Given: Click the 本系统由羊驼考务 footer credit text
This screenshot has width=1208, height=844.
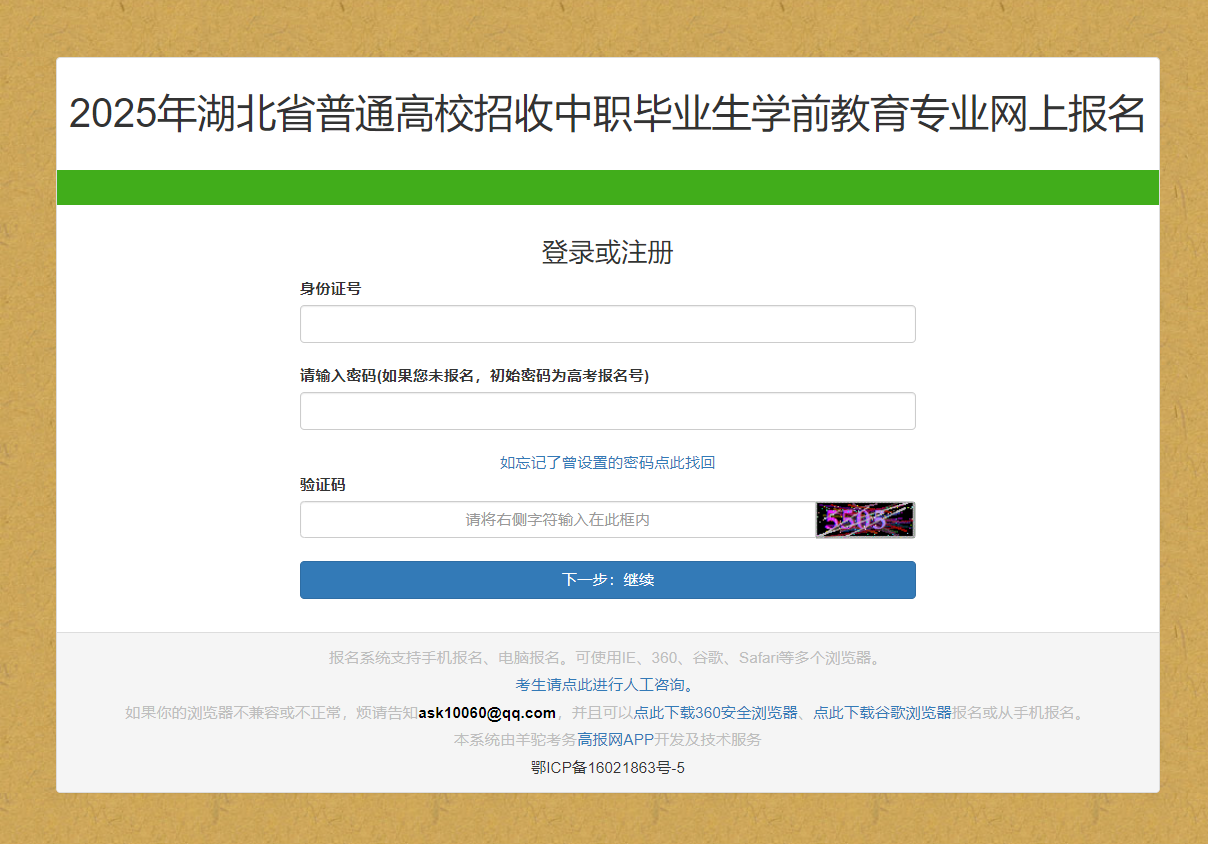Looking at the screenshot, I should pyautogui.click(x=515, y=740).
